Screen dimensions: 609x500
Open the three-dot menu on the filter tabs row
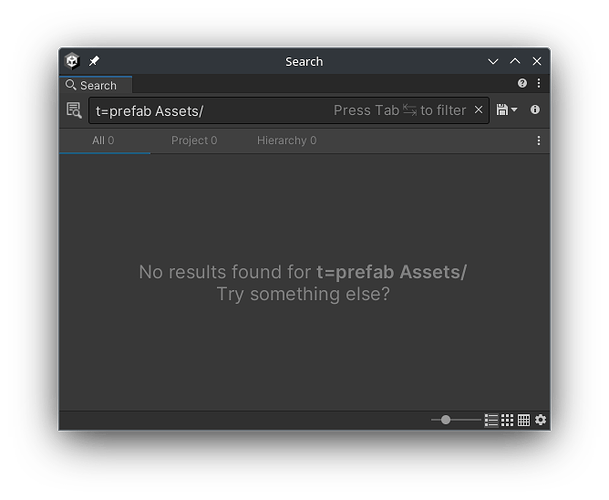(539, 141)
